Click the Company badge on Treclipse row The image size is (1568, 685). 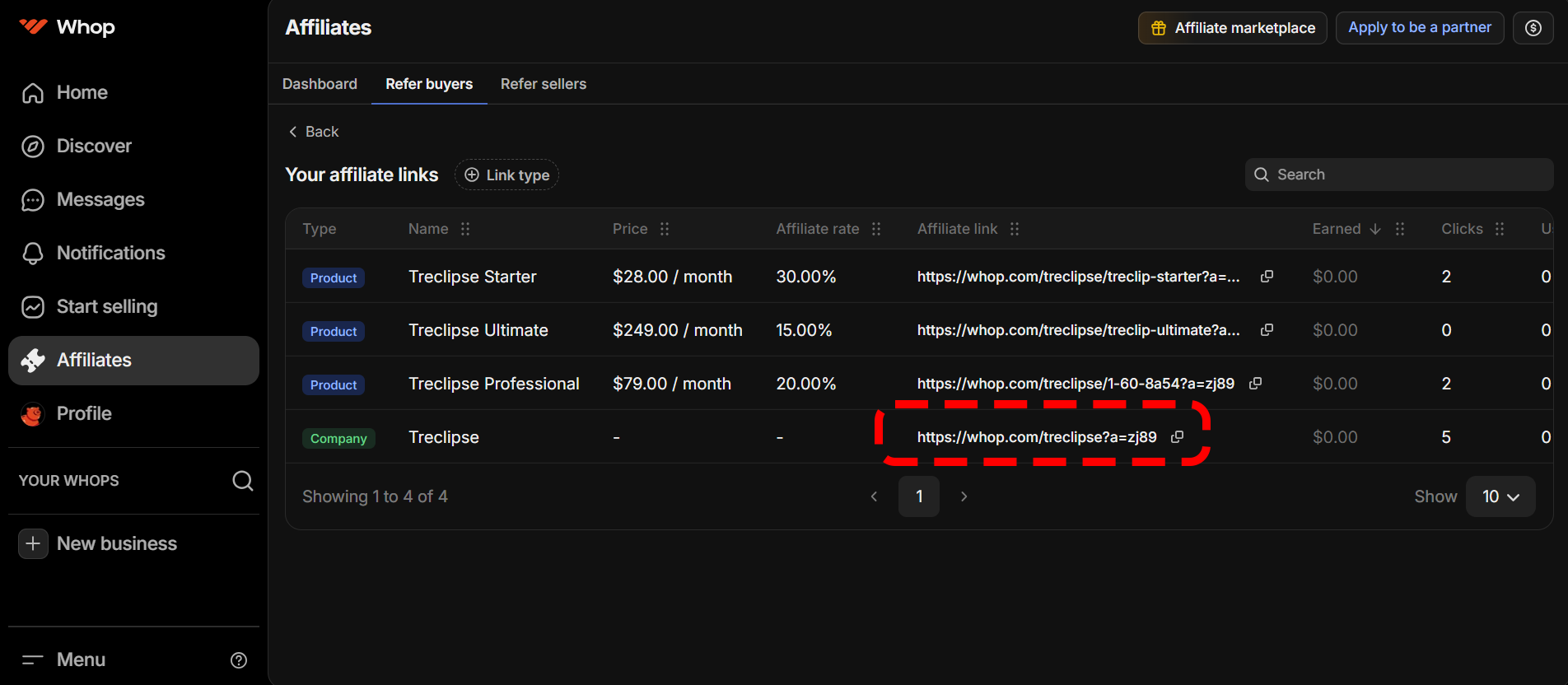(x=338, y=439)
